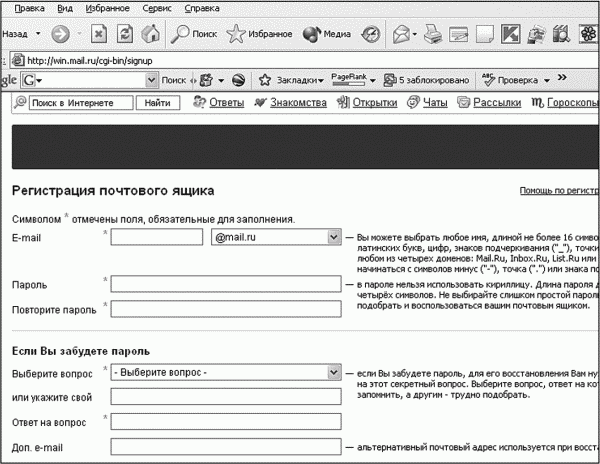Click the Kaspersky K icon

coord(510,34)
